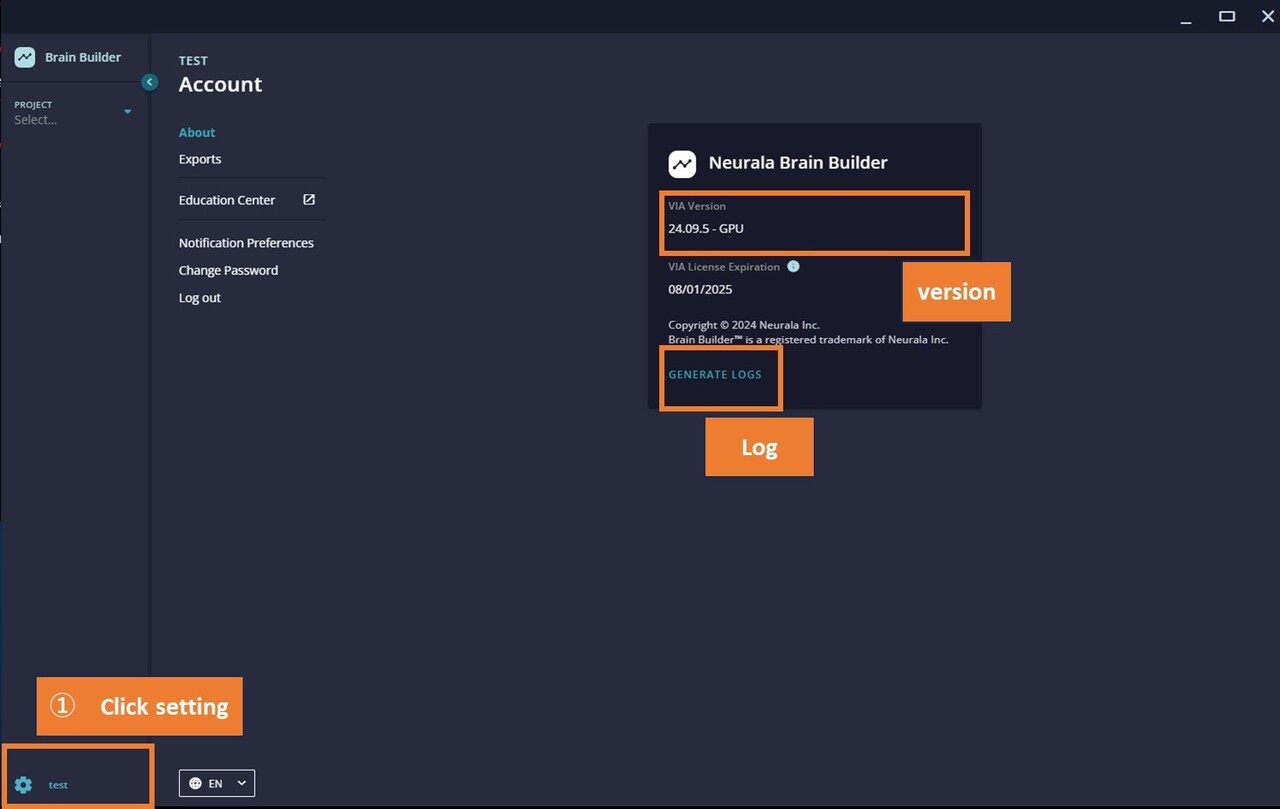Viewport: 1280px width, 809px height.
Task: Collapse the left sidebar with the chevron
Action: coord(150,82)
